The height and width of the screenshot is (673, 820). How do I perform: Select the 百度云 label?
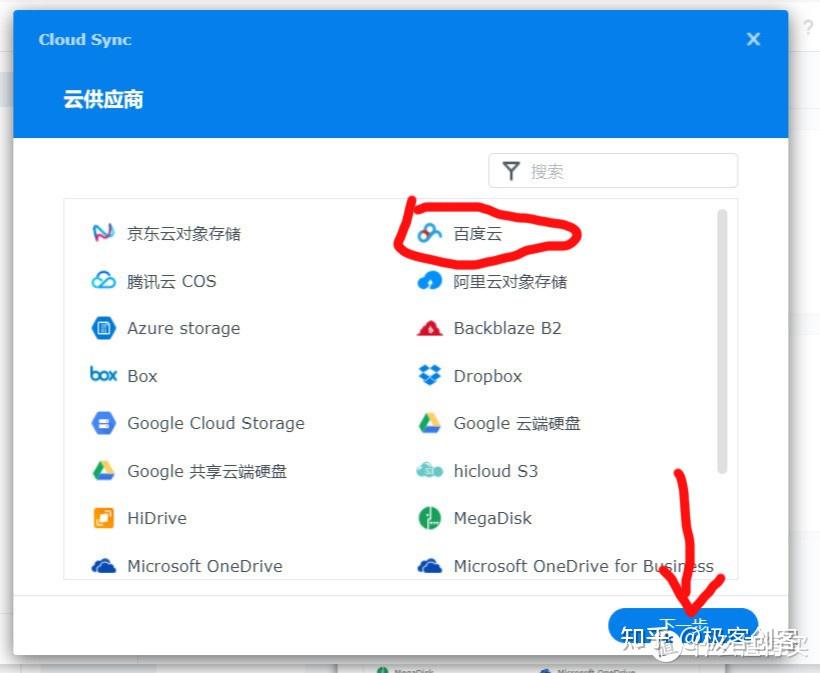point(478,233)
